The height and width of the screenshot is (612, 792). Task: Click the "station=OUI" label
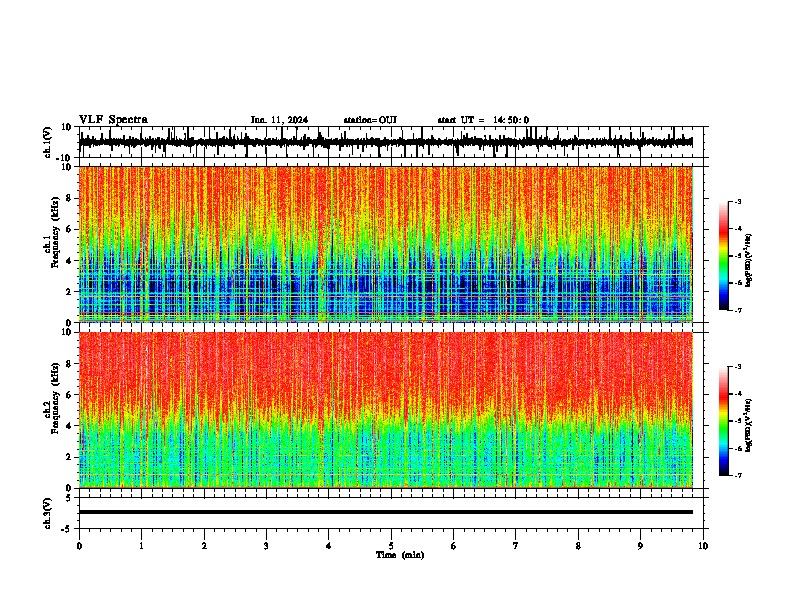[370, 120]
